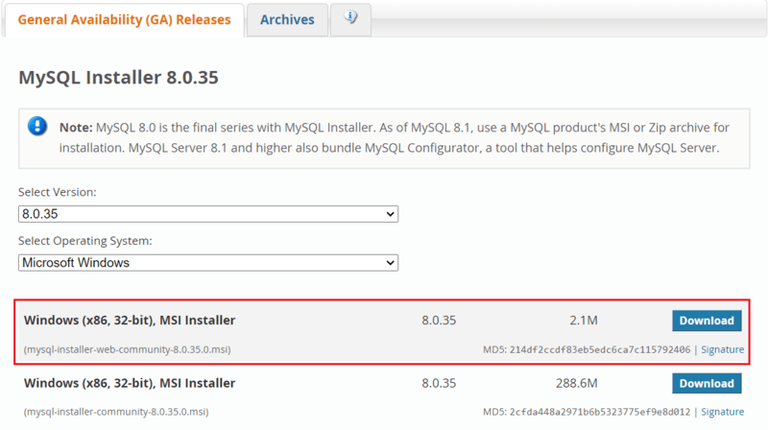Click the MSI Installer title in the 288.6M row
This screenshot has height=430, width=768.
[130, 383]
